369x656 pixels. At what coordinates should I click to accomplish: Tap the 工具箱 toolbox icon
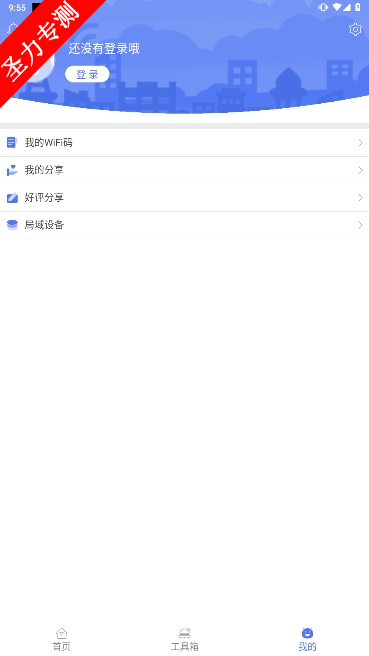tap(184, 633)
